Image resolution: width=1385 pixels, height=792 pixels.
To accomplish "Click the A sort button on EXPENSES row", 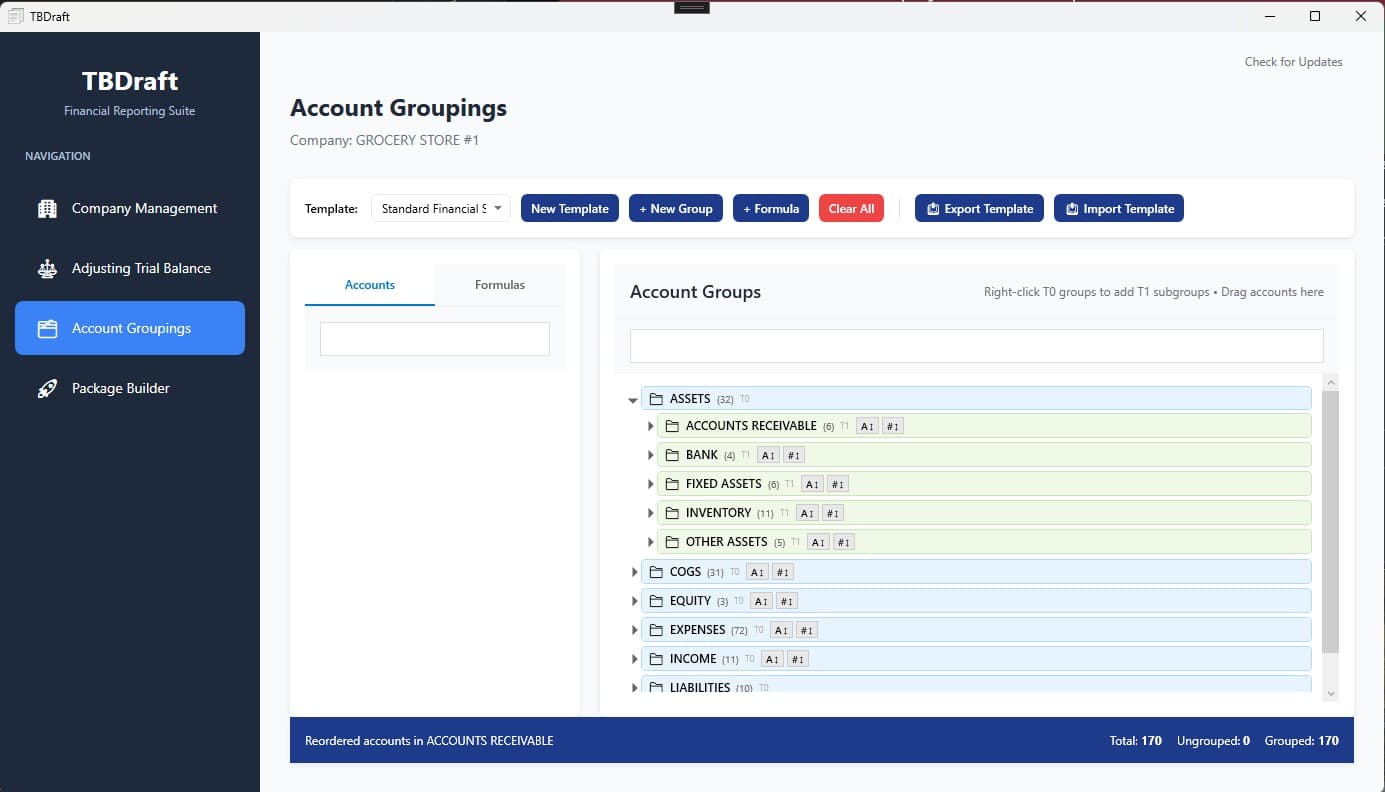I will pyautogui.click(x=782, y=630).
